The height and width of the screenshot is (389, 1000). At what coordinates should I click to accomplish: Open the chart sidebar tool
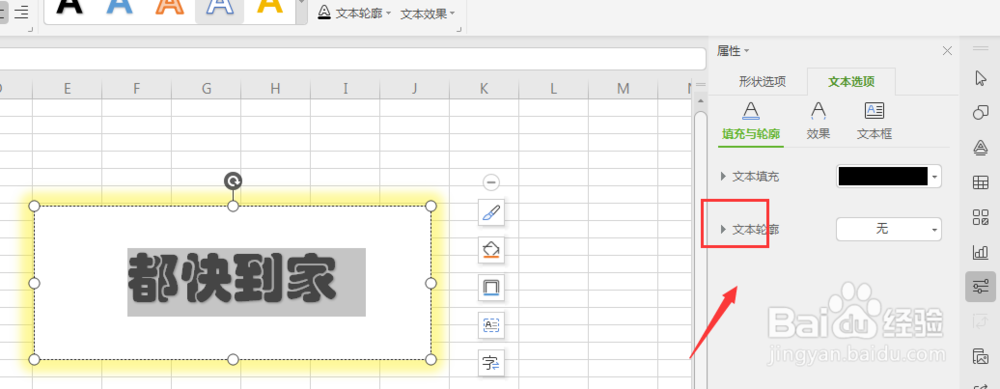[981, 253]
